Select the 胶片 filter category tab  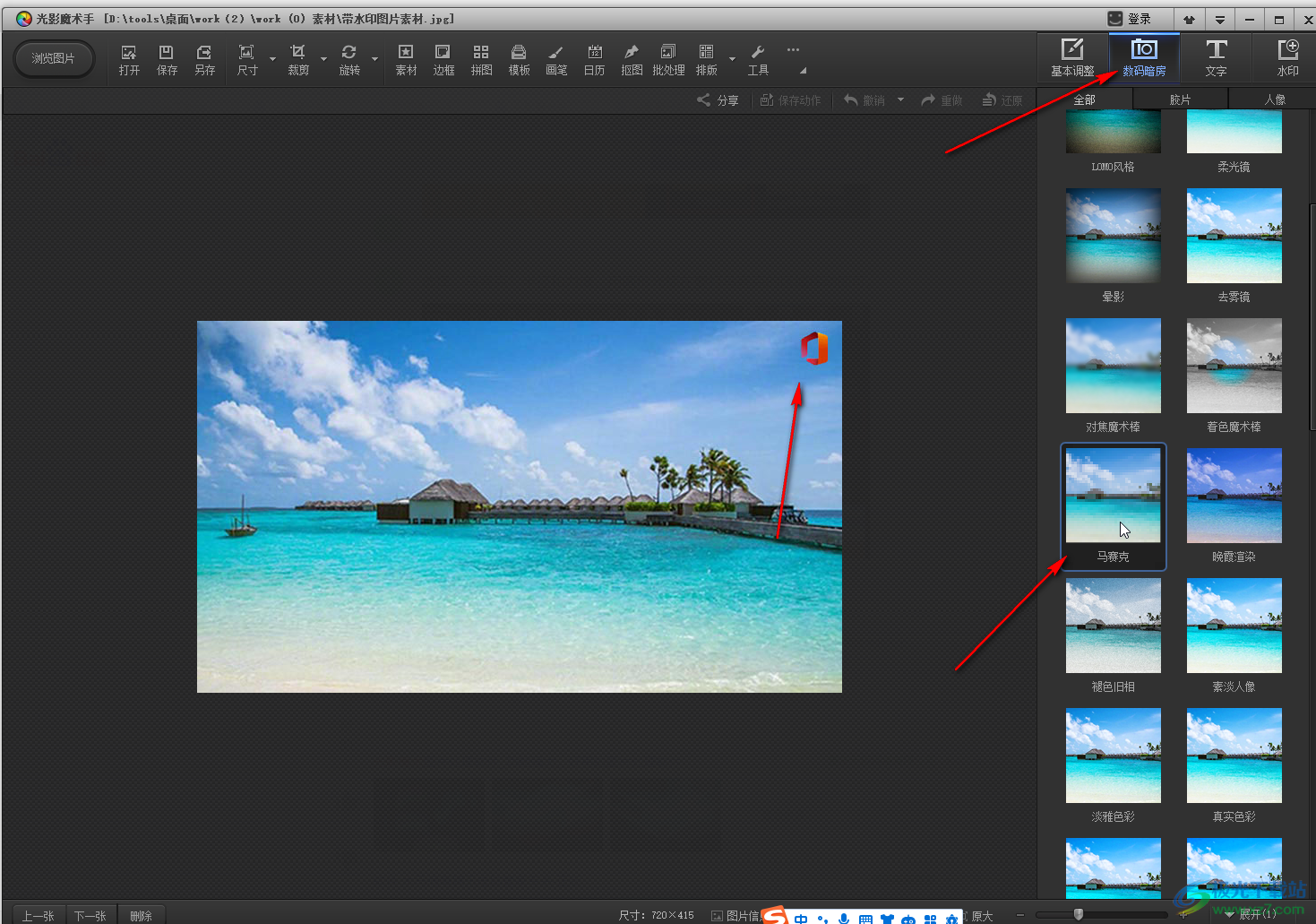coord(1180,99)
